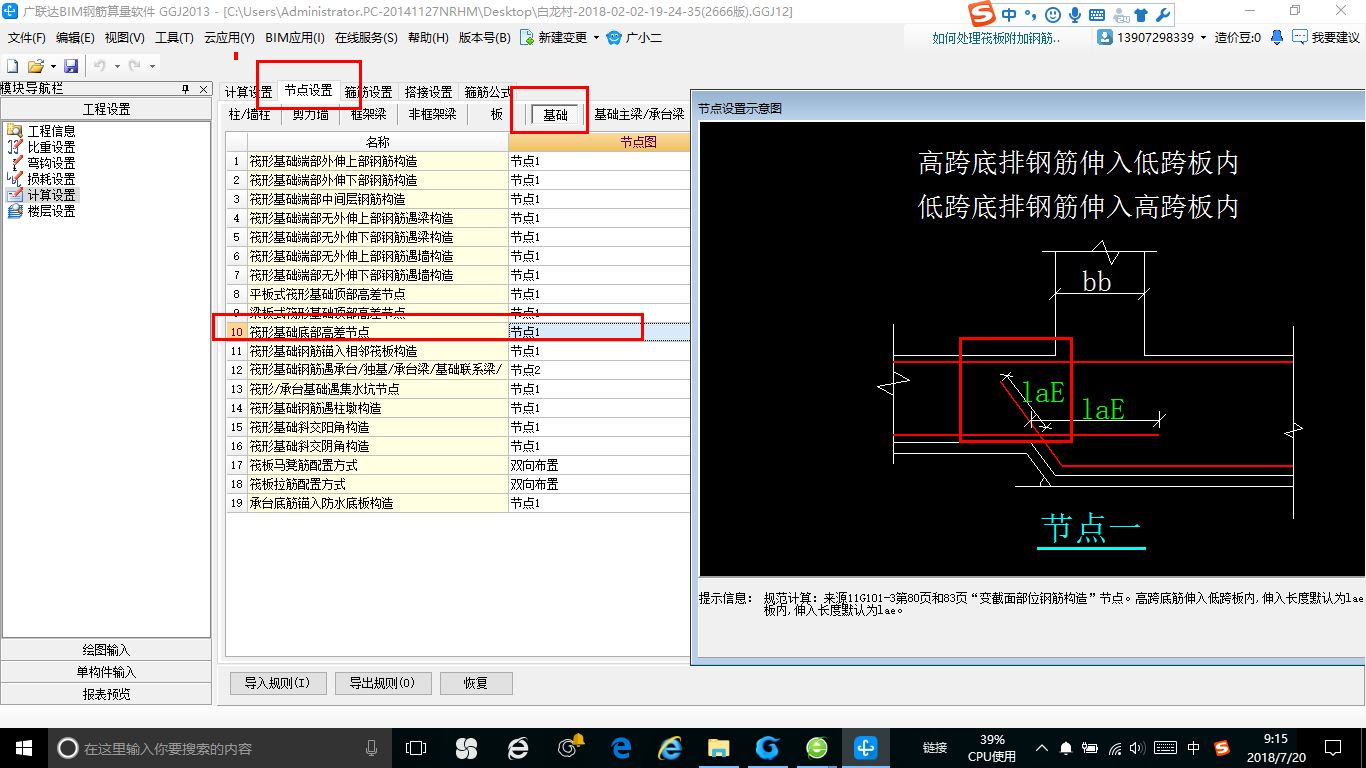Click the Redo arrow icon

click(135, 66)
